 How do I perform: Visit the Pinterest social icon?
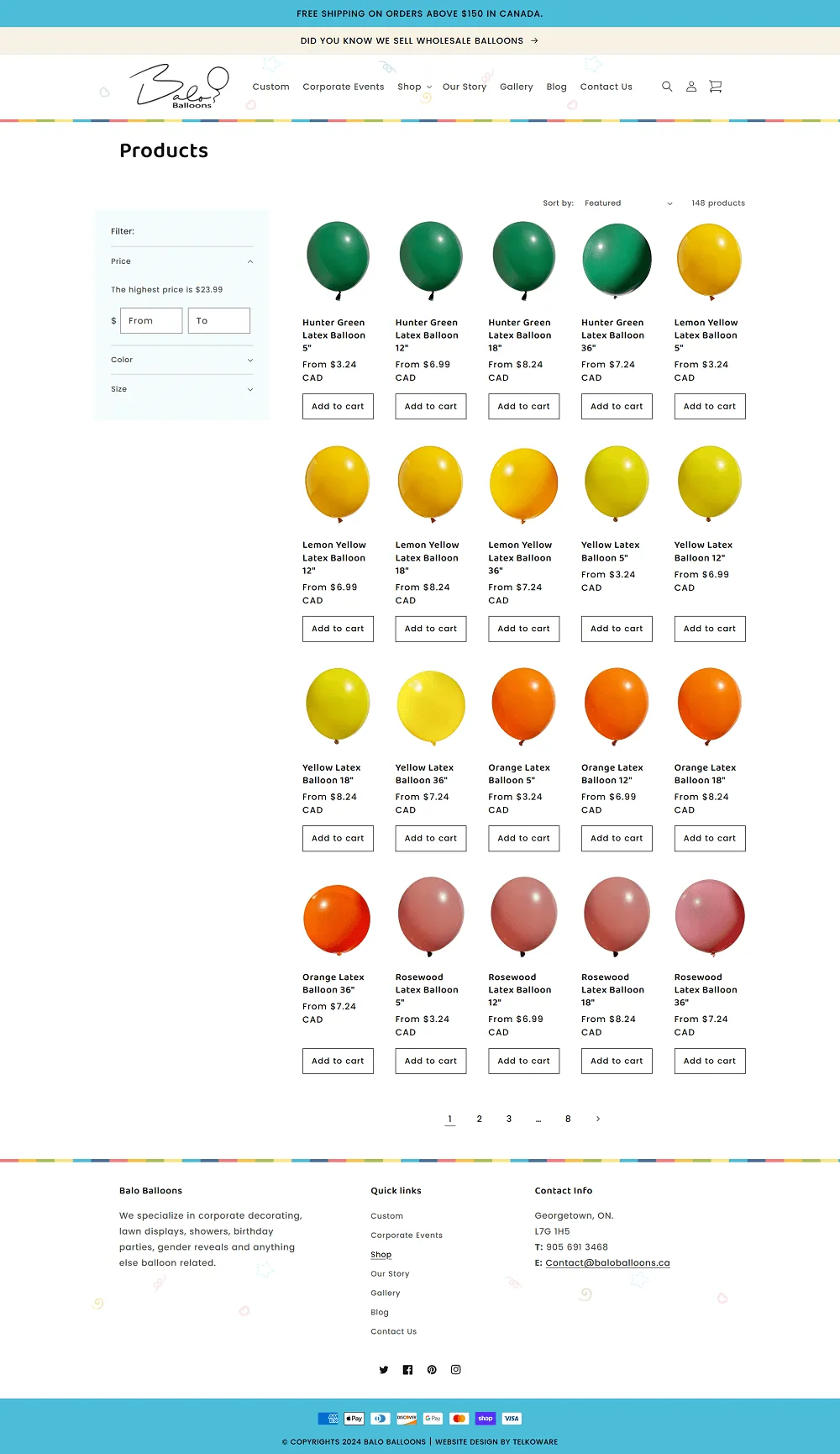[432, 1370]
